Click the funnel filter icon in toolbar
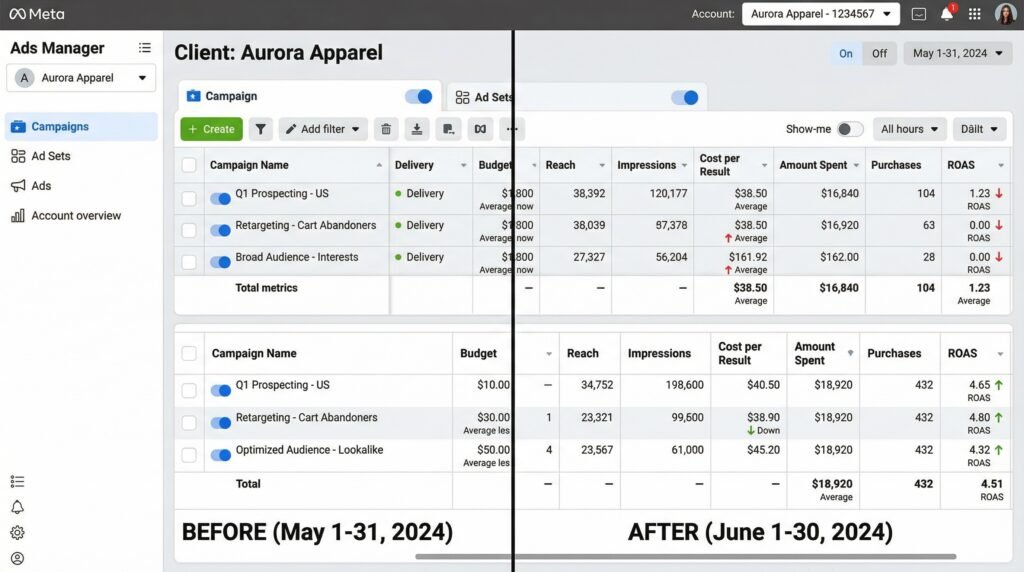The width and height of the screenshot is (1024, 572). click(260, 129)
